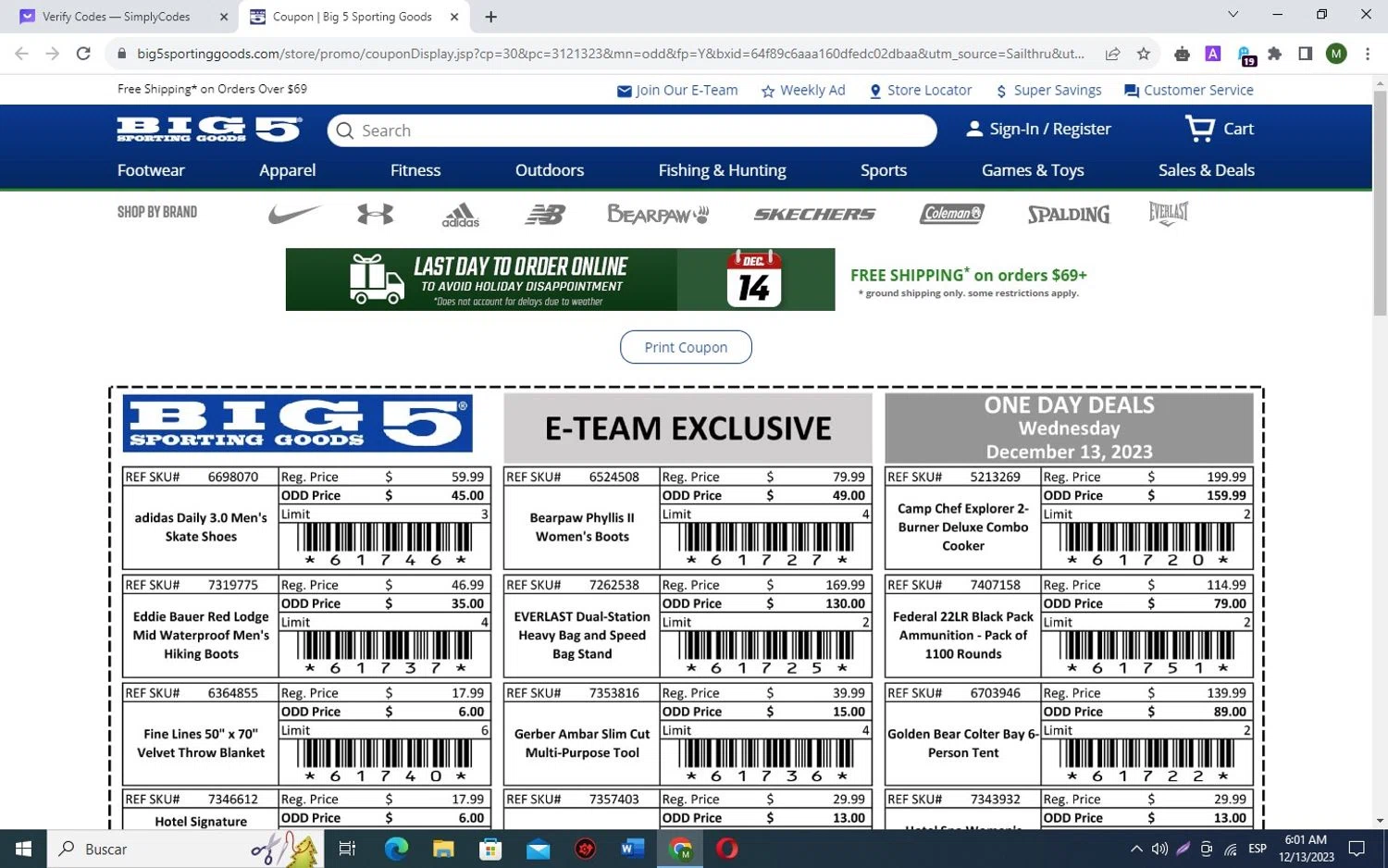
Task: Open the Apparel menu
Action: 288,170
